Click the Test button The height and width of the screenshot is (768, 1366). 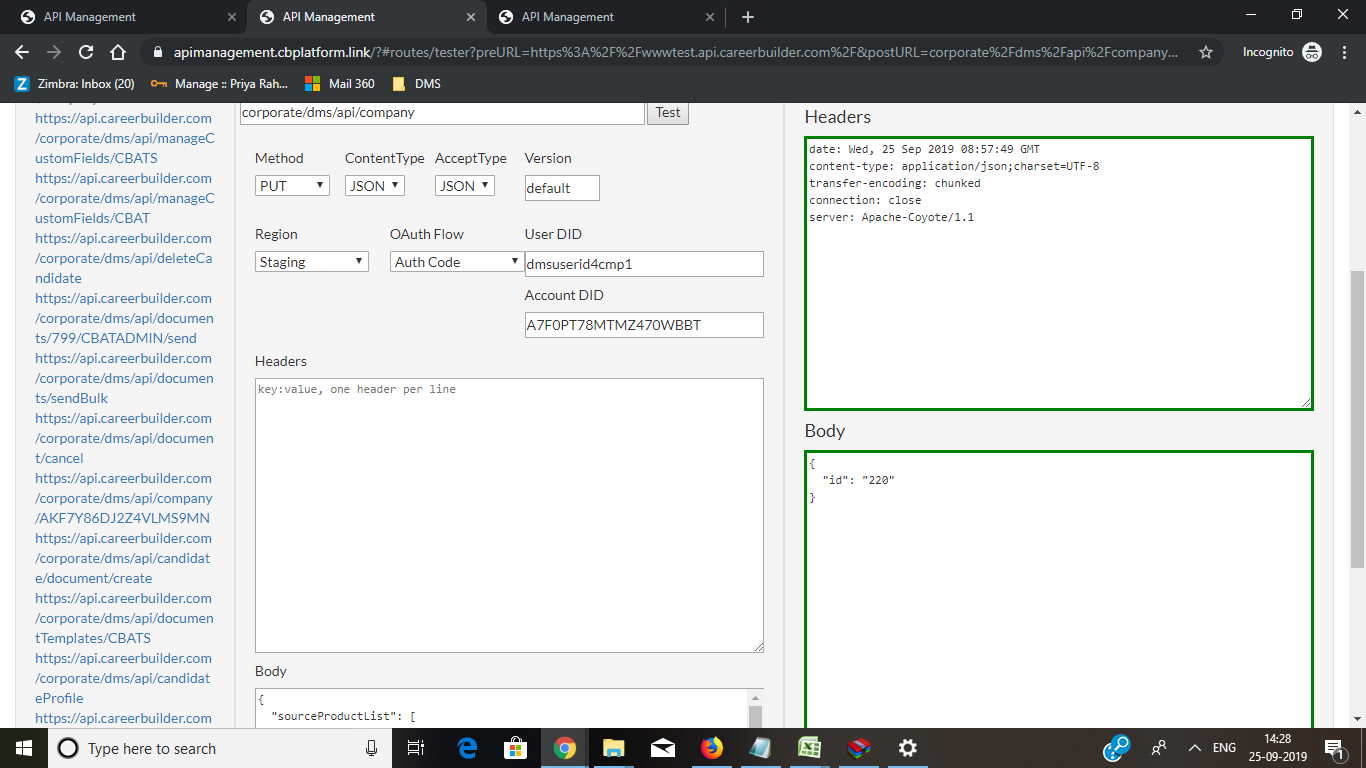coord(668,113)
